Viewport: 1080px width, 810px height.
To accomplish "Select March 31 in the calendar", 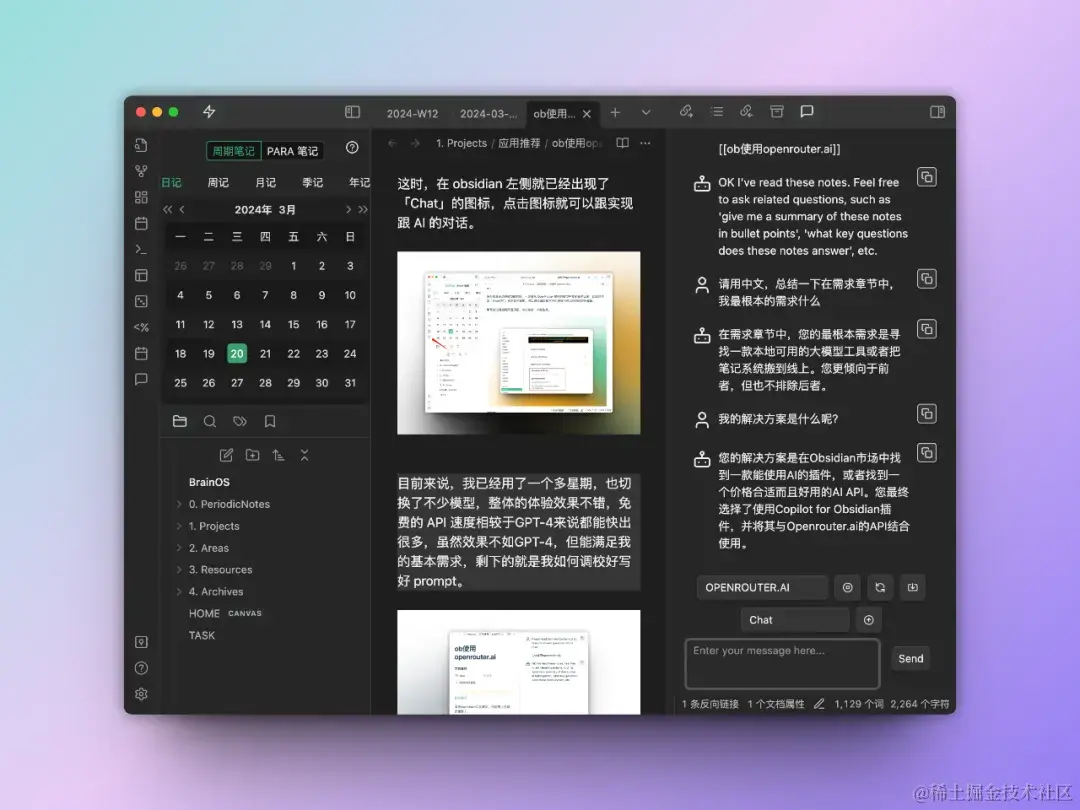I will (350, 383).
